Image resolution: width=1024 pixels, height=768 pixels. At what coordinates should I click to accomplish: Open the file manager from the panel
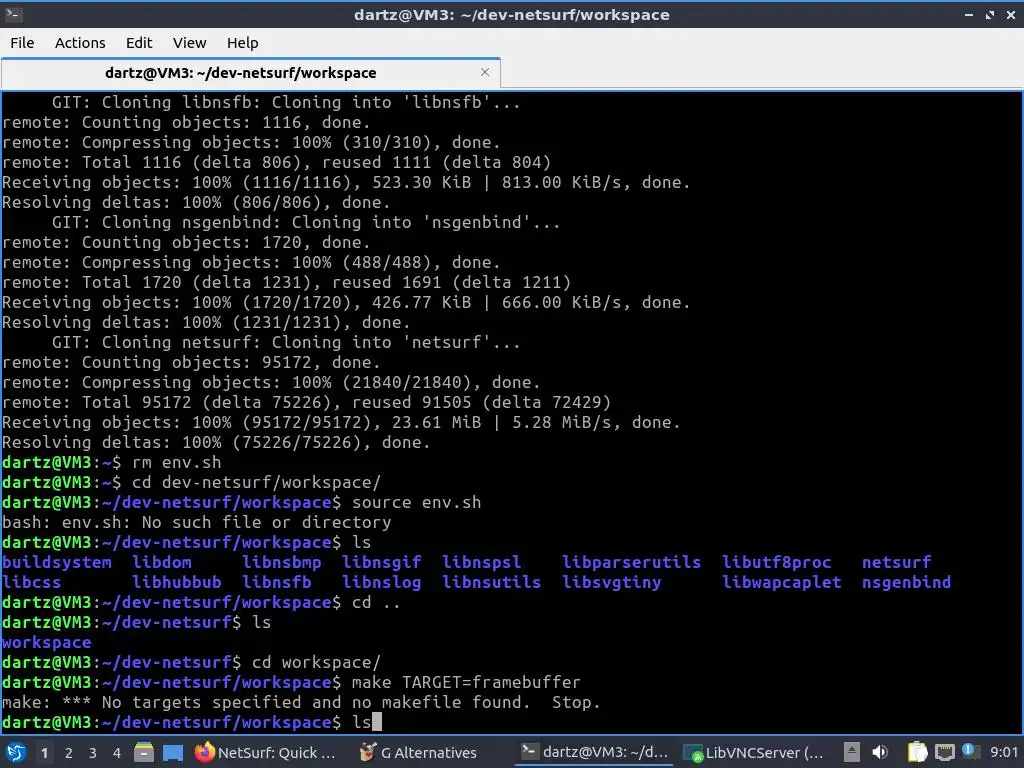pos(144,752)
